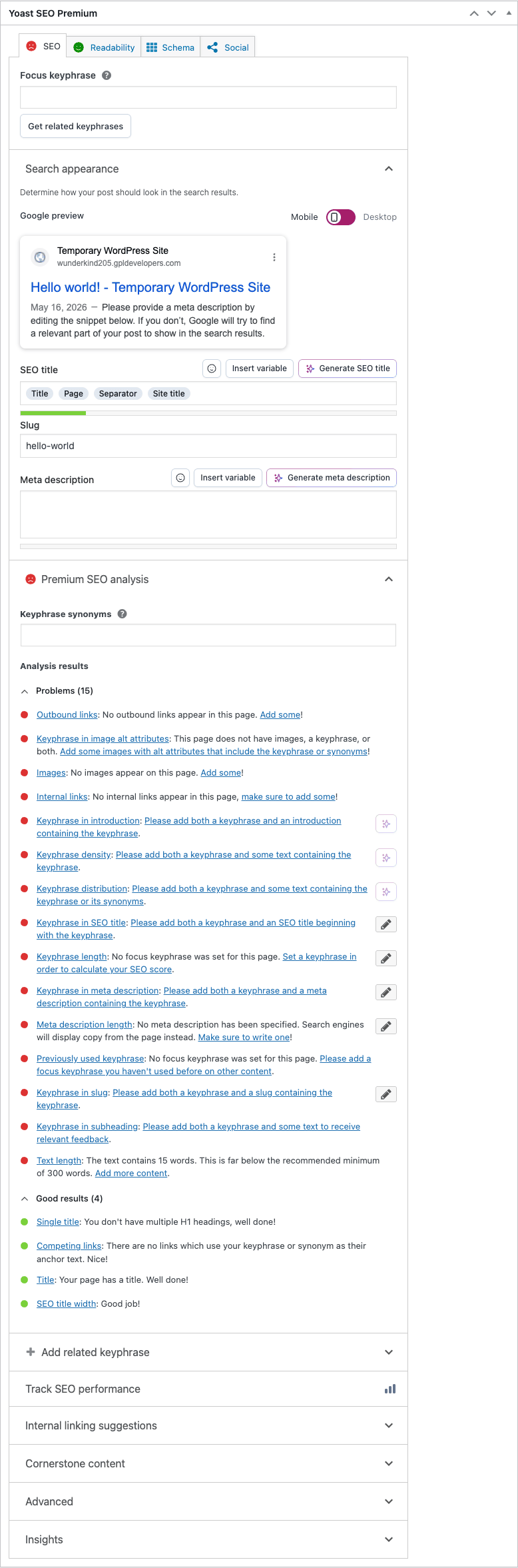Open the SEO title width link
The height and width of the screenshot is (1568, 518).
pos(67,1304)
